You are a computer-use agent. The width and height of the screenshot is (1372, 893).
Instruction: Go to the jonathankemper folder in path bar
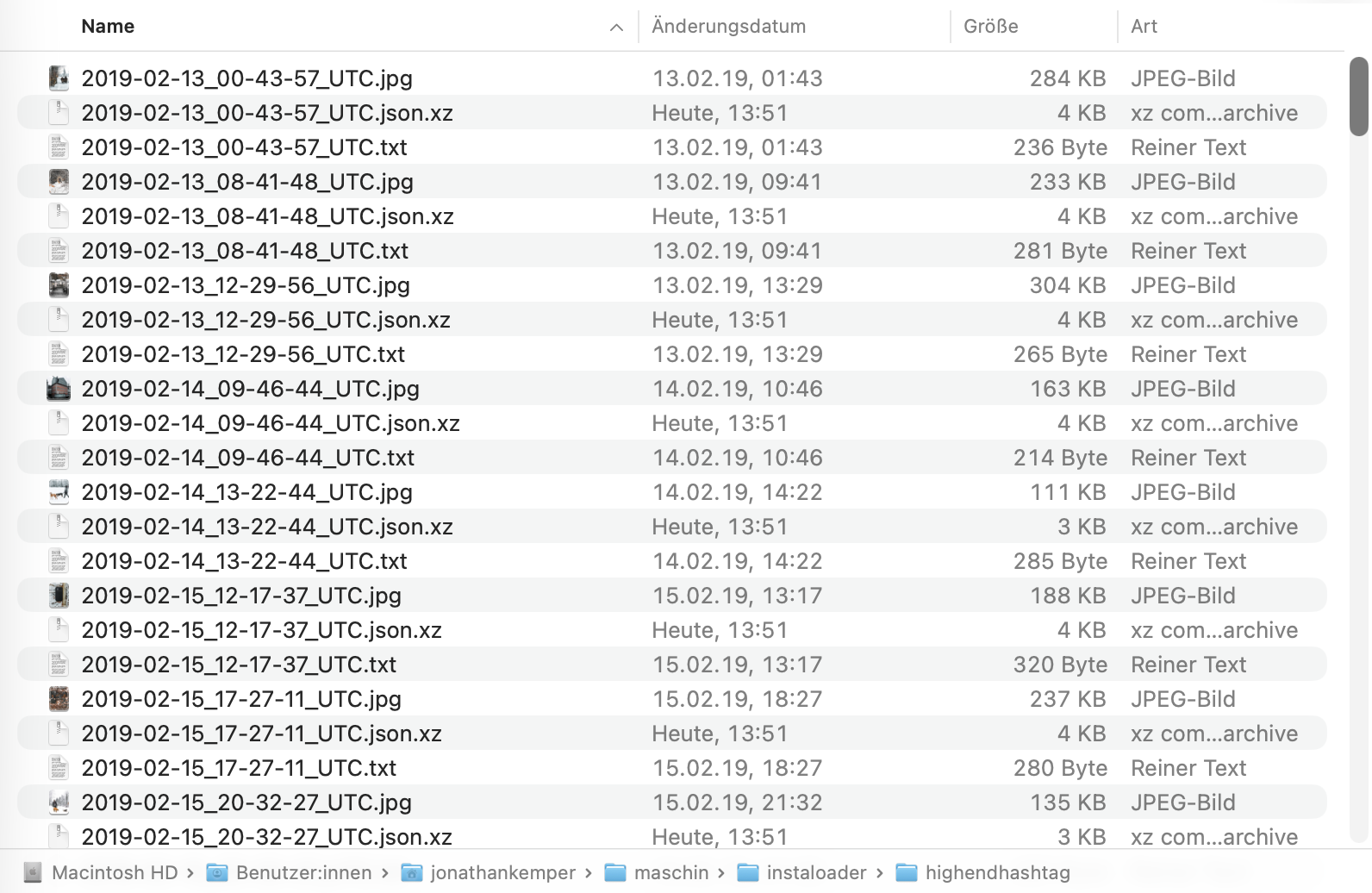pyautogui.click(x=502, y=873)
